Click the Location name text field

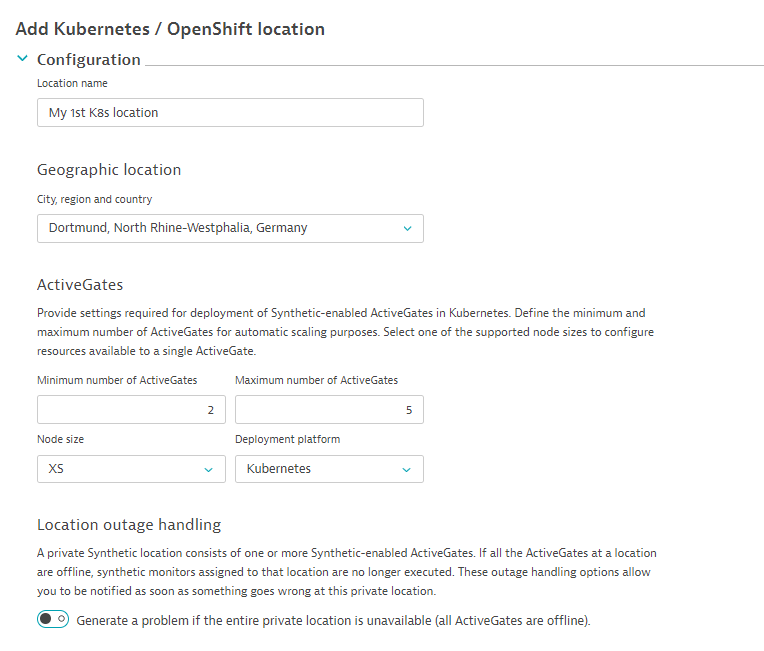click(230, 113)
